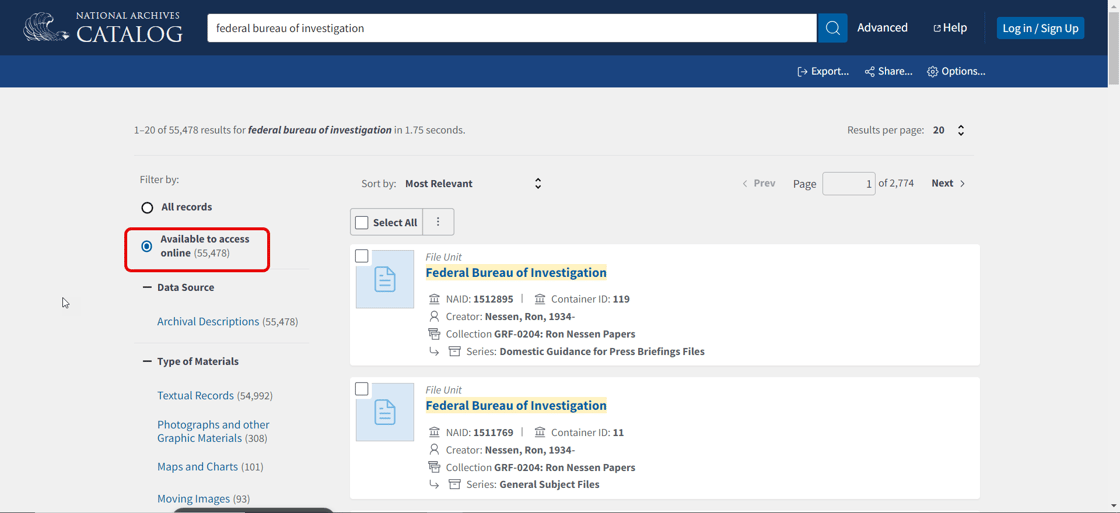Screen dimensions: 1120x513
Task: Click the page number input field
Action: (849, 184)
